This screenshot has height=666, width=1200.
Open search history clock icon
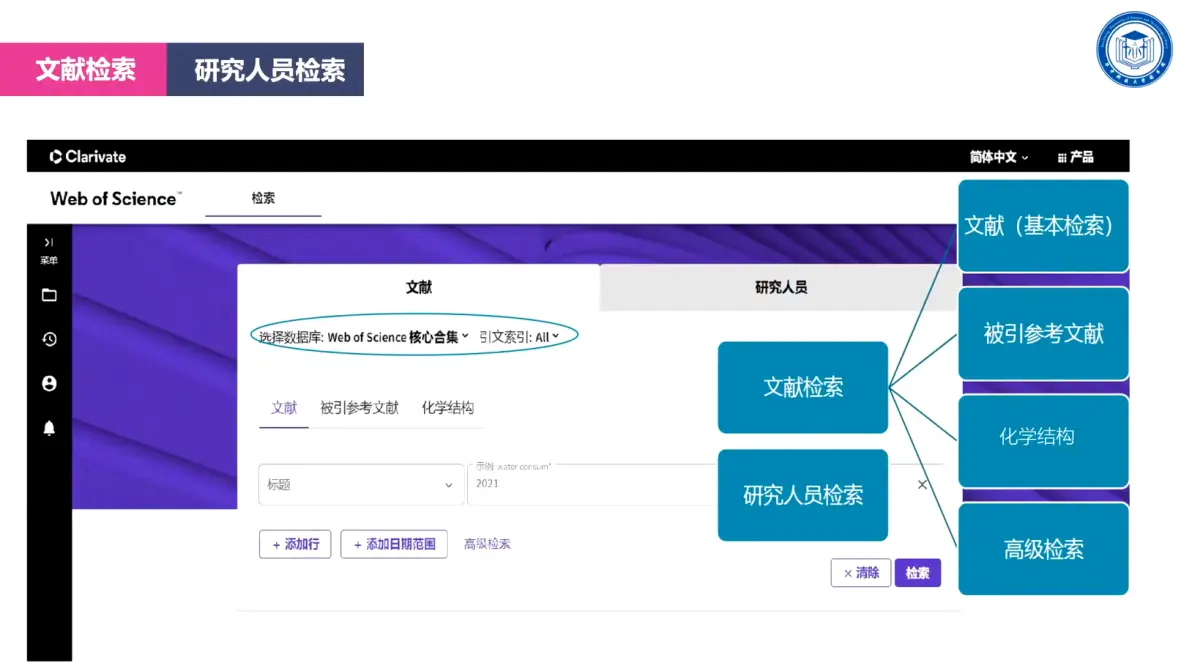click(x=49, y=339)
